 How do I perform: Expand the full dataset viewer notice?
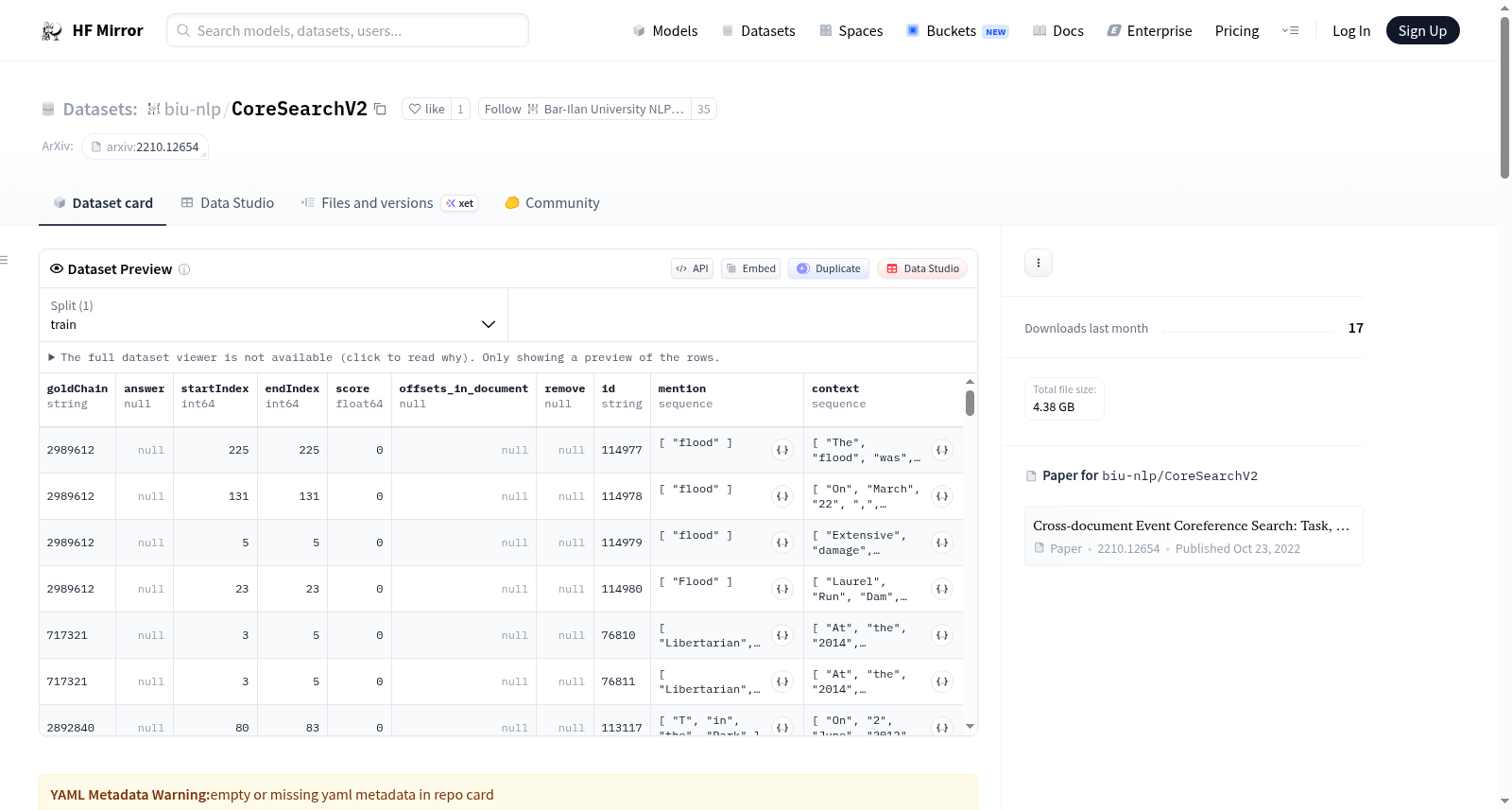pyautogui.click(x=384, y=357)
